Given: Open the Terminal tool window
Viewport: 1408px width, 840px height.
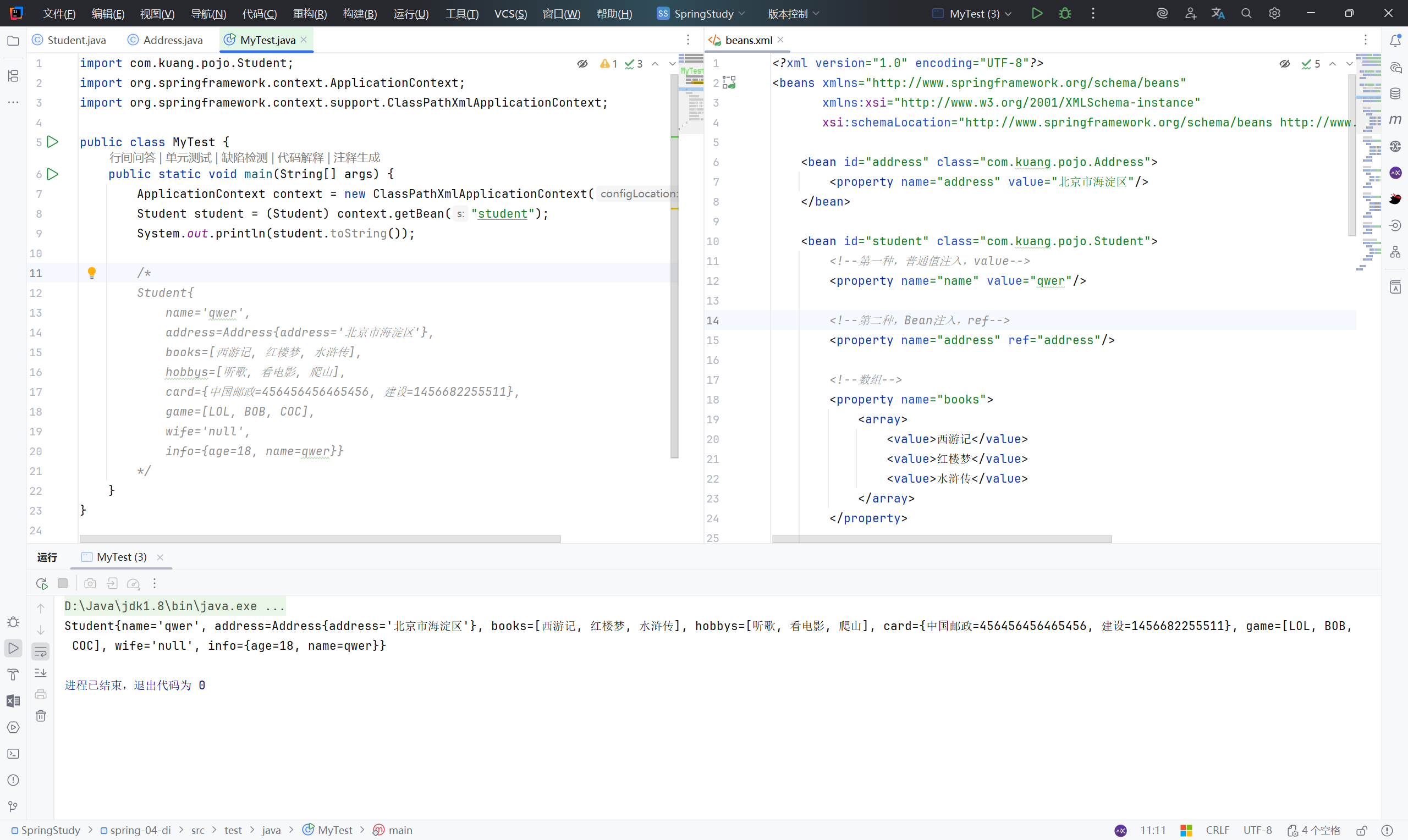Looking at the screenshot, I should 13,754.
